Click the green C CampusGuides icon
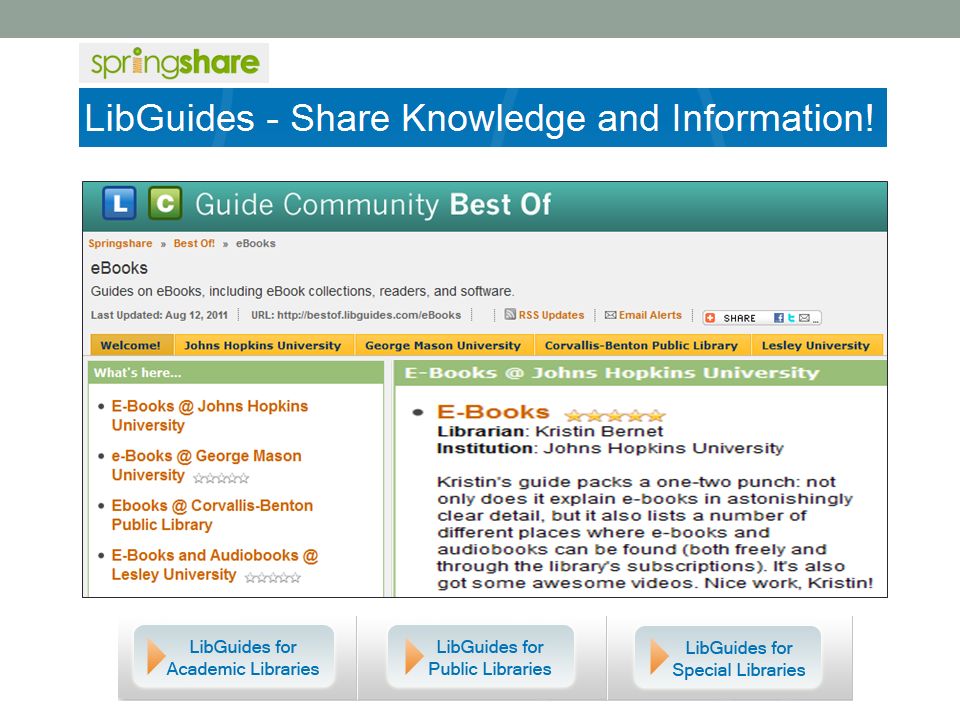960x720 pixels. coord(165,203)
